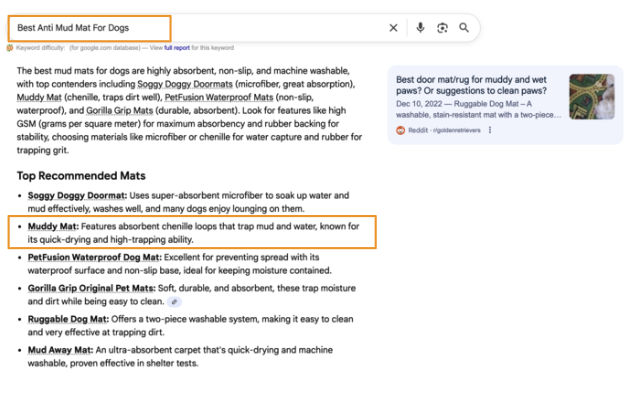Open Google Lens image search

(x=442, y=28)
